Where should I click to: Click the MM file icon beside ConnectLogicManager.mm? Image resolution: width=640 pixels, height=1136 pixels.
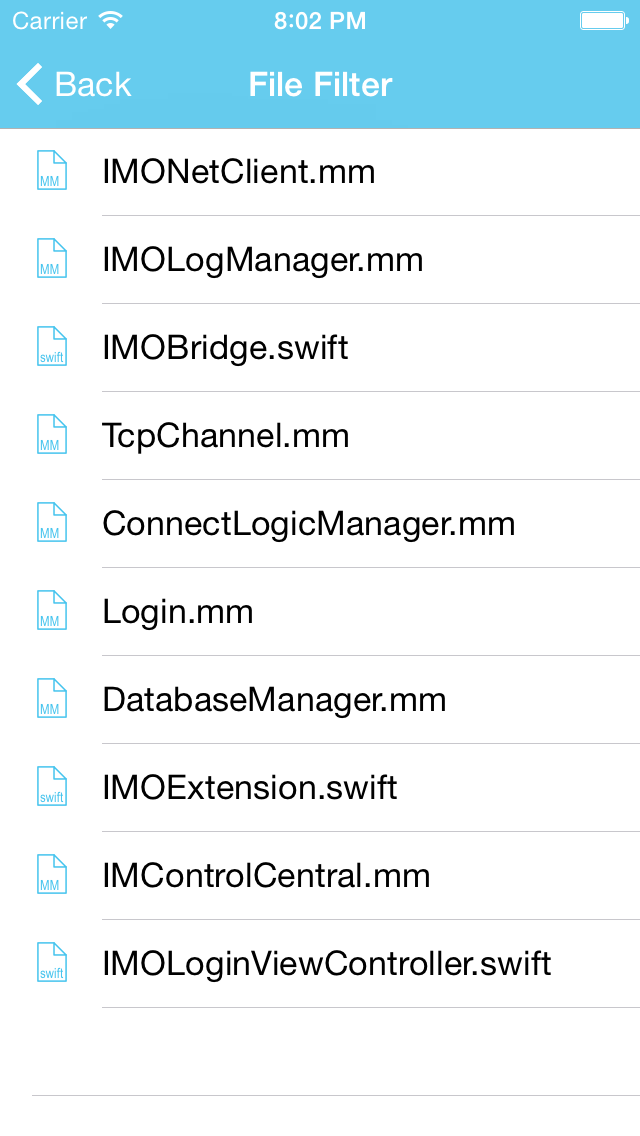click(x=51, y=522)
